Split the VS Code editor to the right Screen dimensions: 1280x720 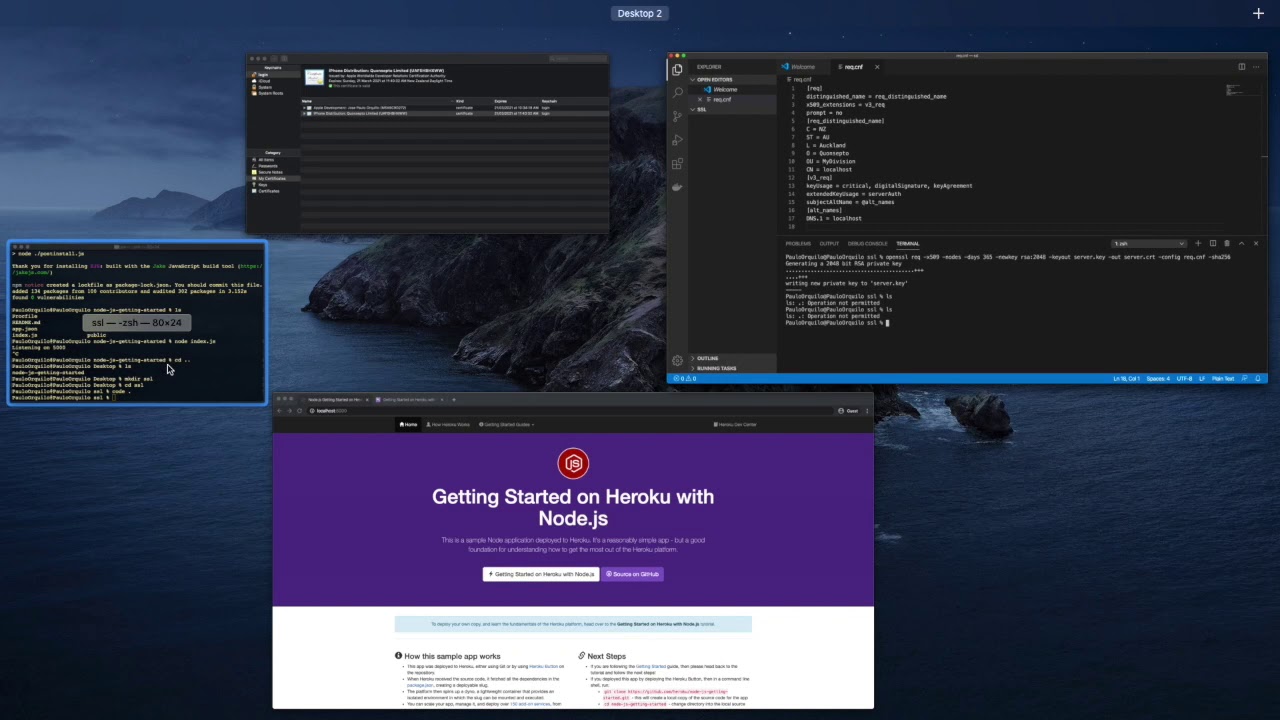click(1242, 67)
